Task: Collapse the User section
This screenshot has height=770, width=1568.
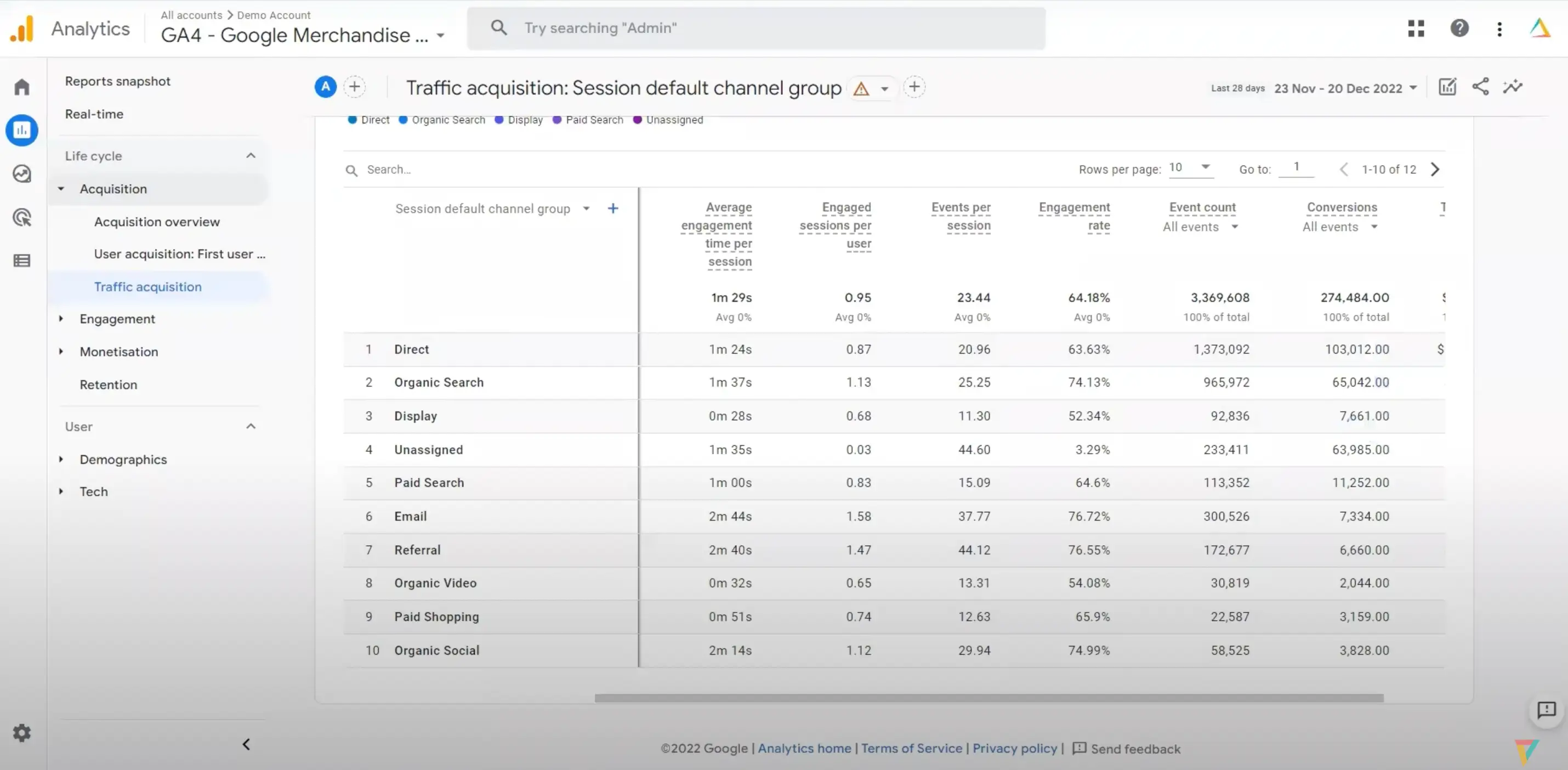Action: click(x=251, y=426)
